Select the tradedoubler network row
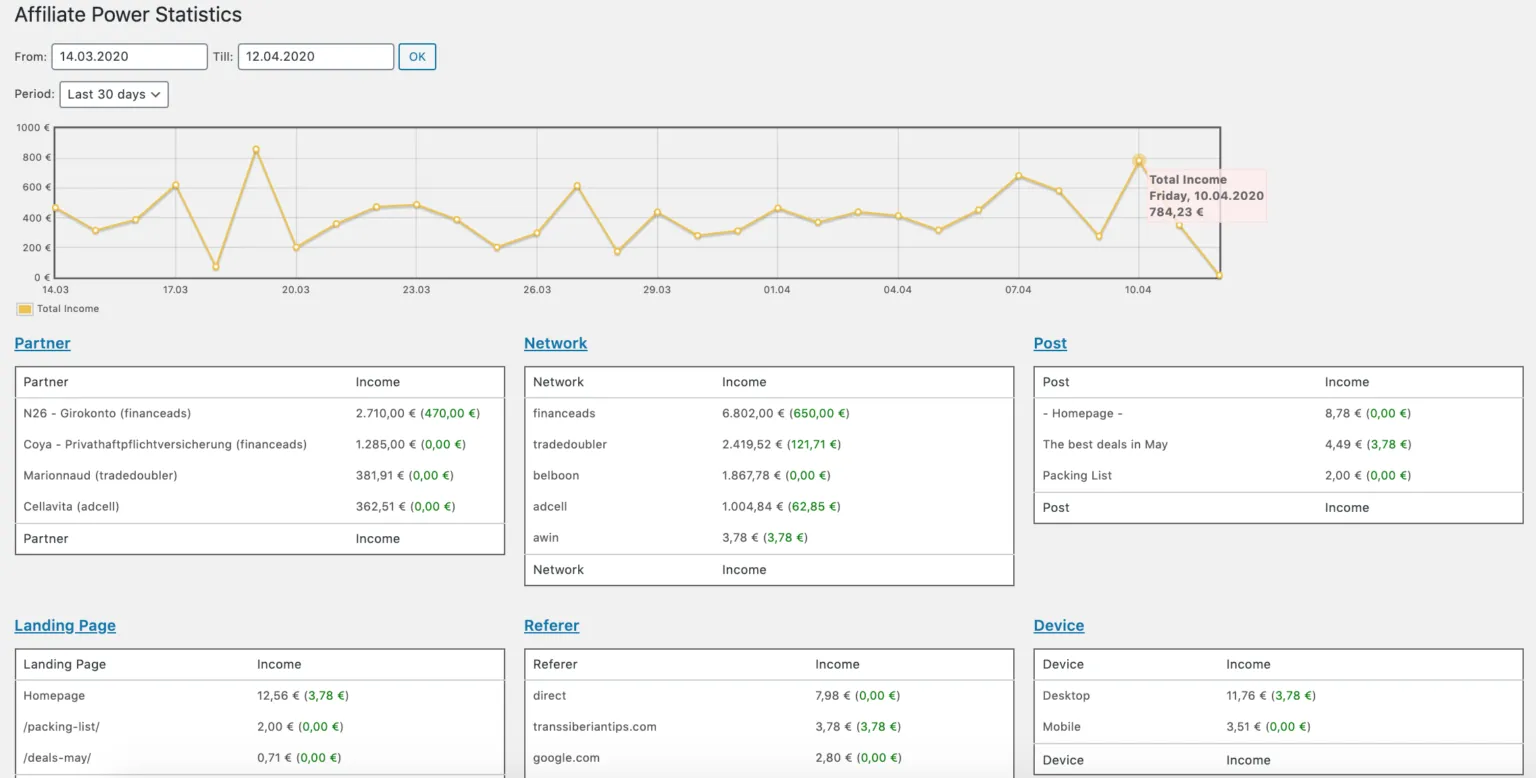 (x=769, y=444)
